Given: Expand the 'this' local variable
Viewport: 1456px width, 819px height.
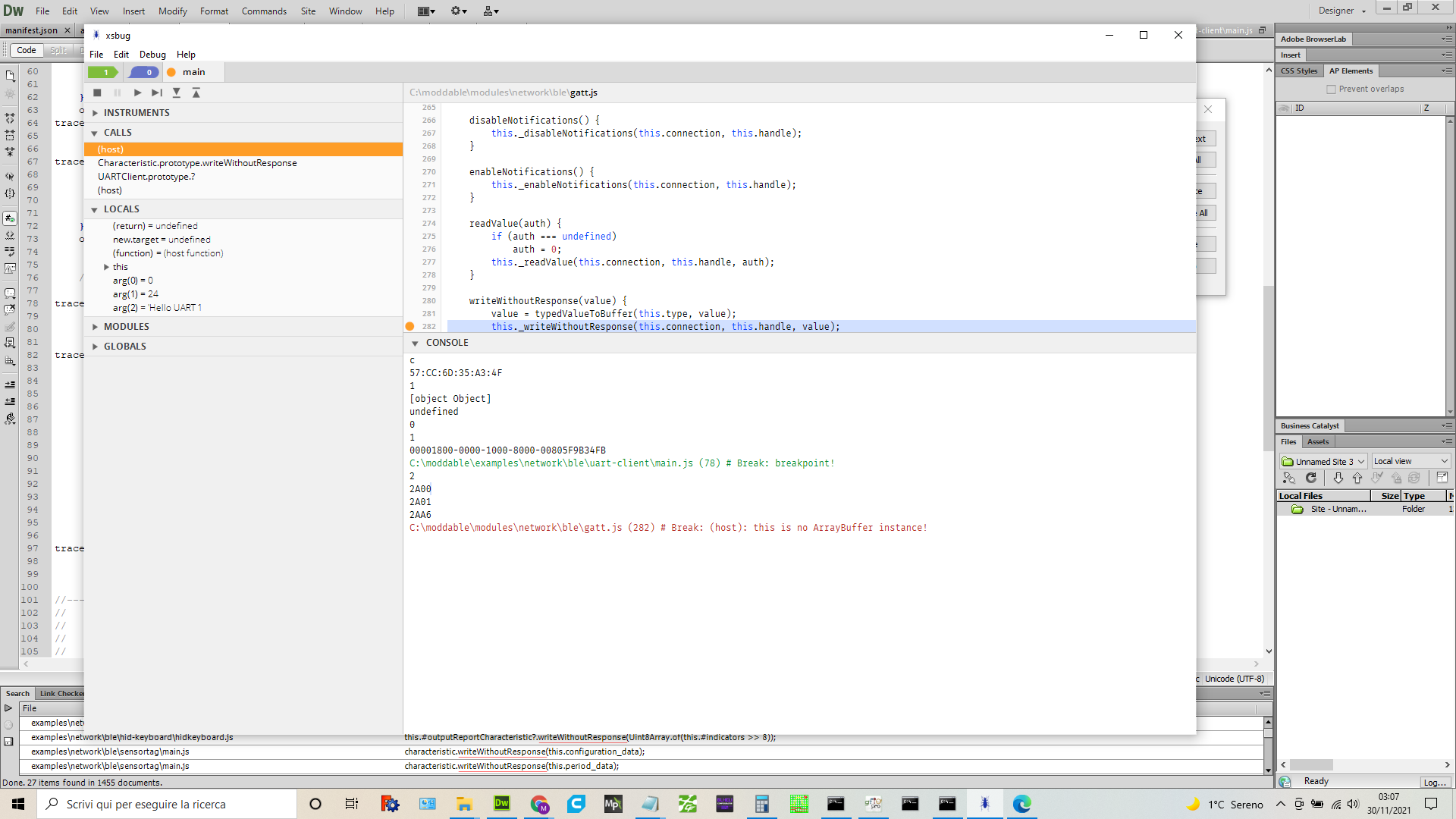Looking at the screenshot, I should (106, 267).
